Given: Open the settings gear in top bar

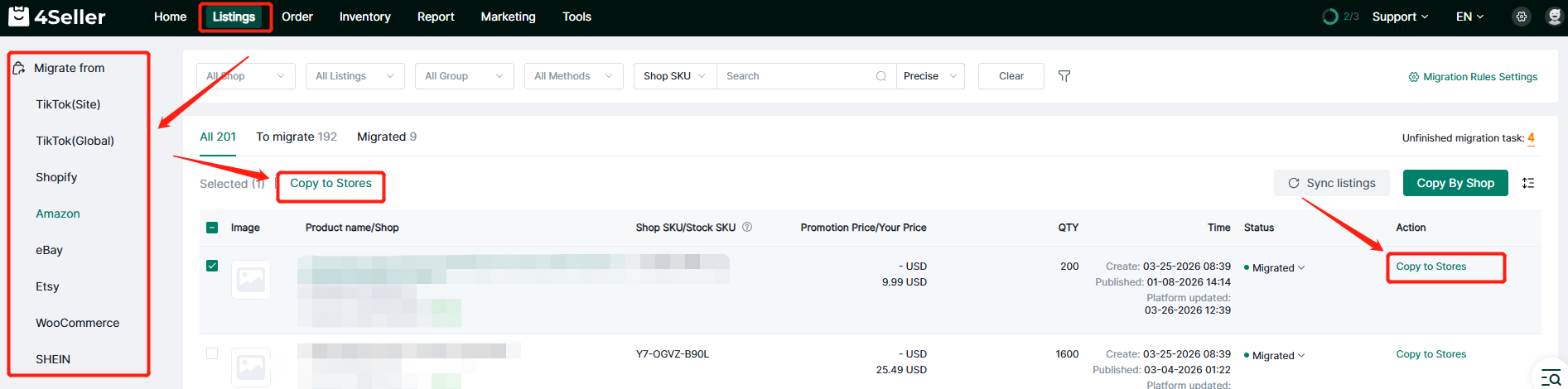Looking at the screenshot, I should pos(1521,17).
